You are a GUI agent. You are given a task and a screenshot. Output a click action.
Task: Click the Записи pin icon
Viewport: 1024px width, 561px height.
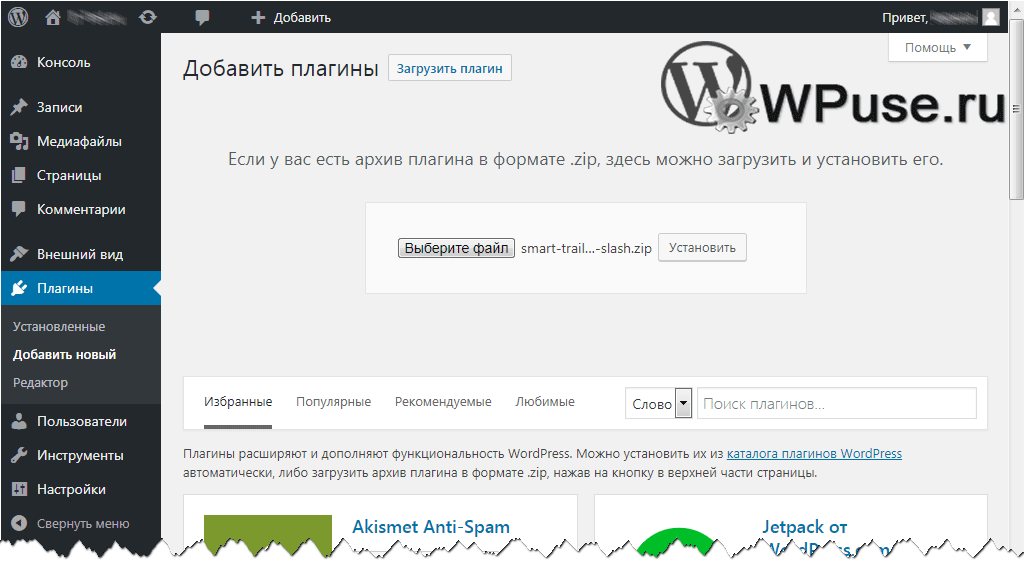[19, 107]
